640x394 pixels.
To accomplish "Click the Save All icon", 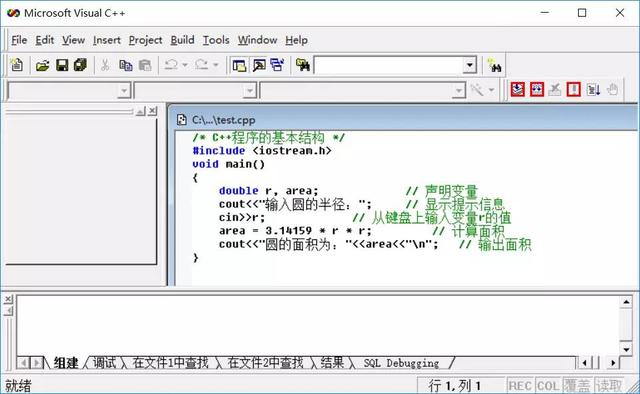I will point(80,65).
